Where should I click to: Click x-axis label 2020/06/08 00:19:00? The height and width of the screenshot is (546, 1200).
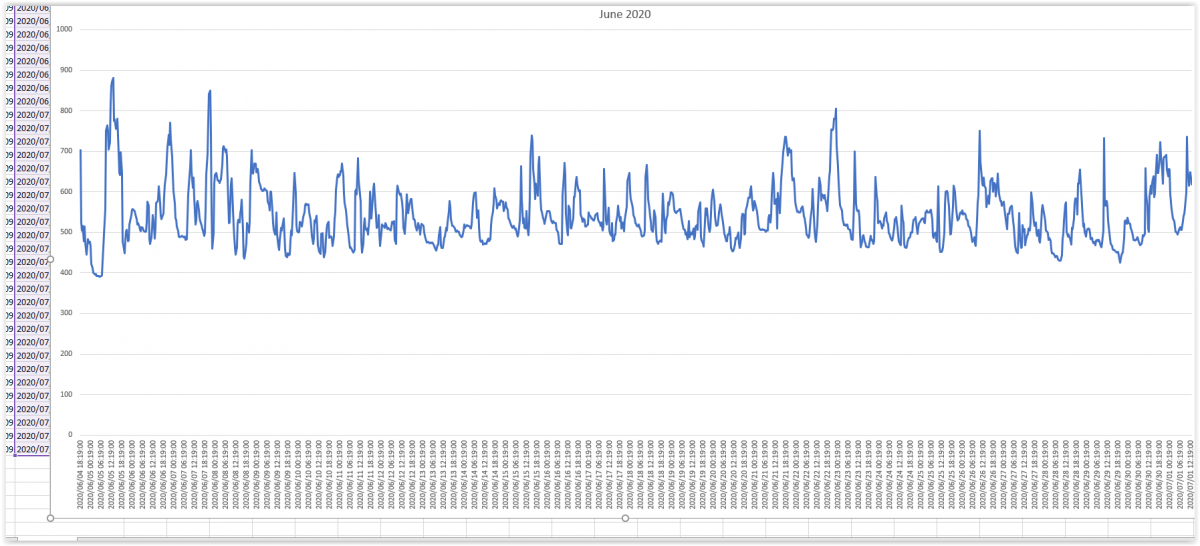click(x=215, y=475)
